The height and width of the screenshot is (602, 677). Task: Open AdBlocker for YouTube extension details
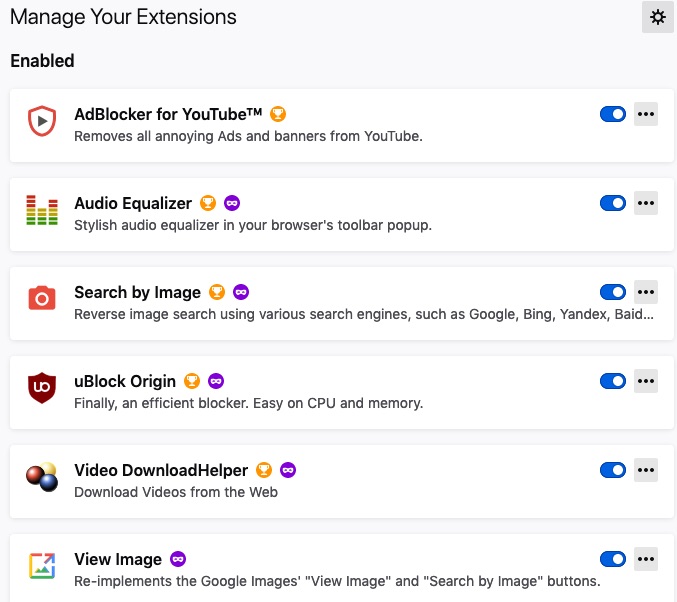pyautogui.click(x=168, y=114)
